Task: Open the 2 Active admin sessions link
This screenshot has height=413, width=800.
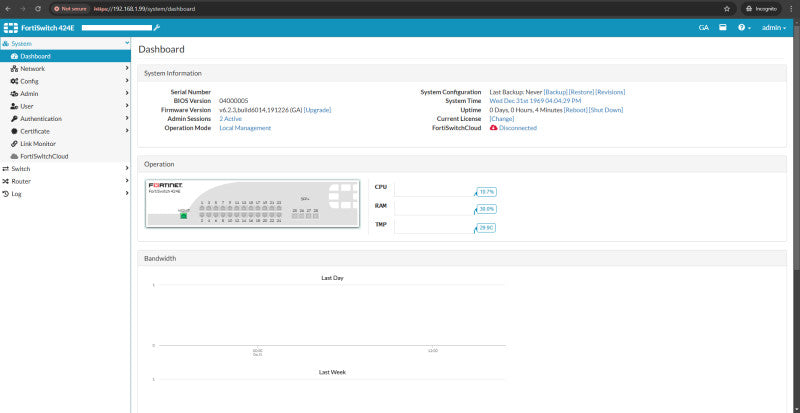Action: (x=231, y=119)
